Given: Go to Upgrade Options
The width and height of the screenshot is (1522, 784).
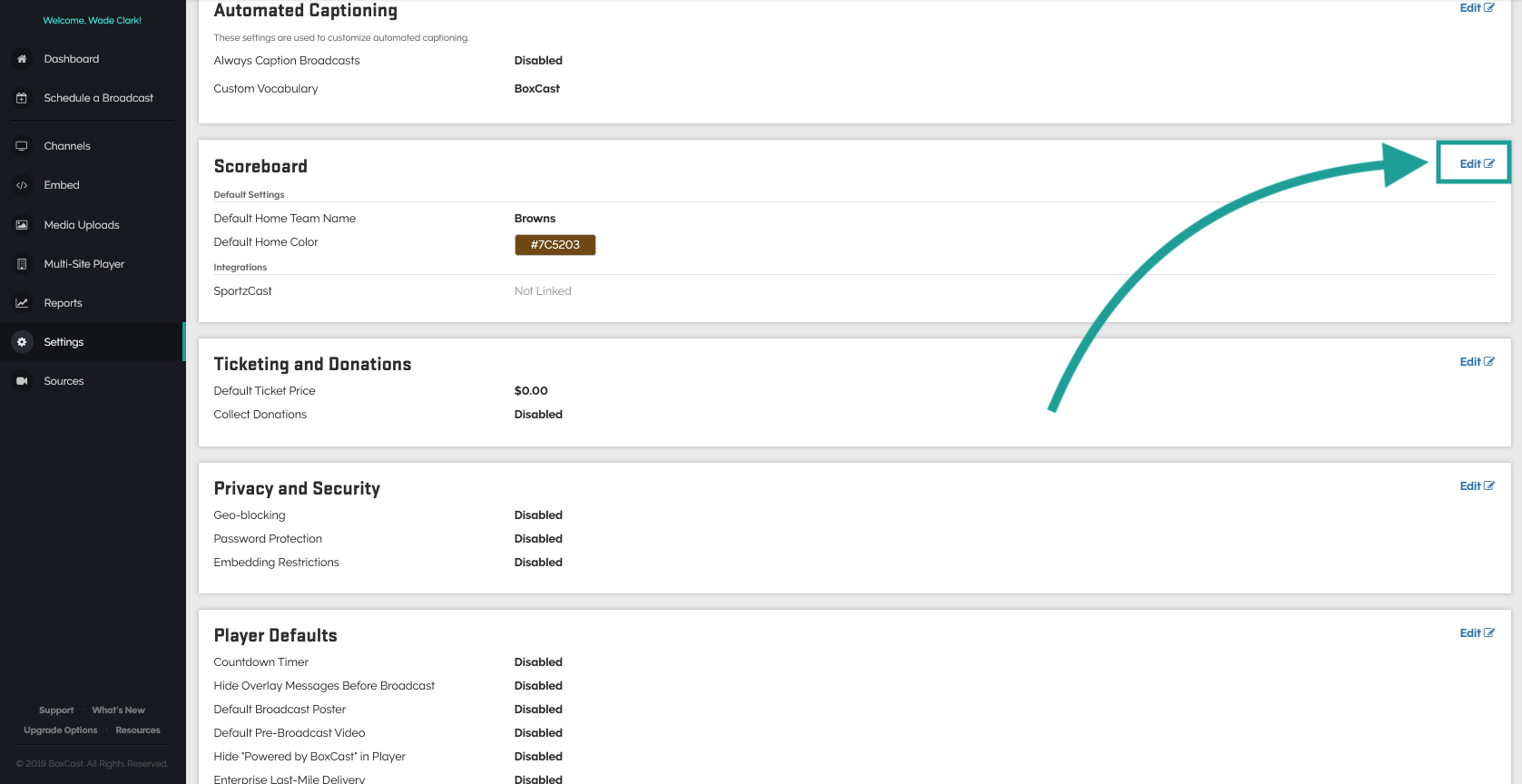Looking at the screenshot, I should (61, 730).
